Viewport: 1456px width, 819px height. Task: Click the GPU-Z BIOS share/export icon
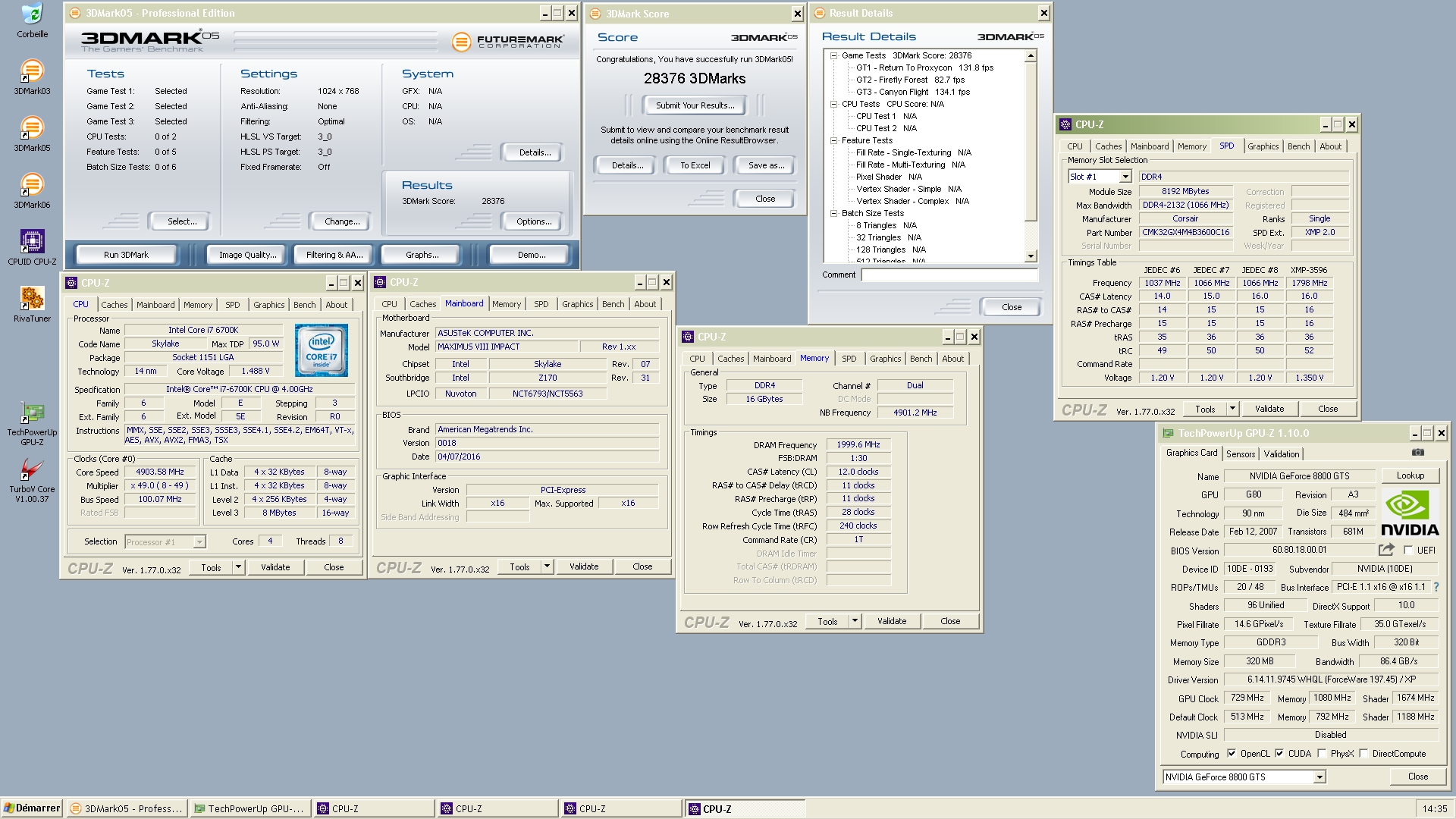click(x=1386, y=550)
